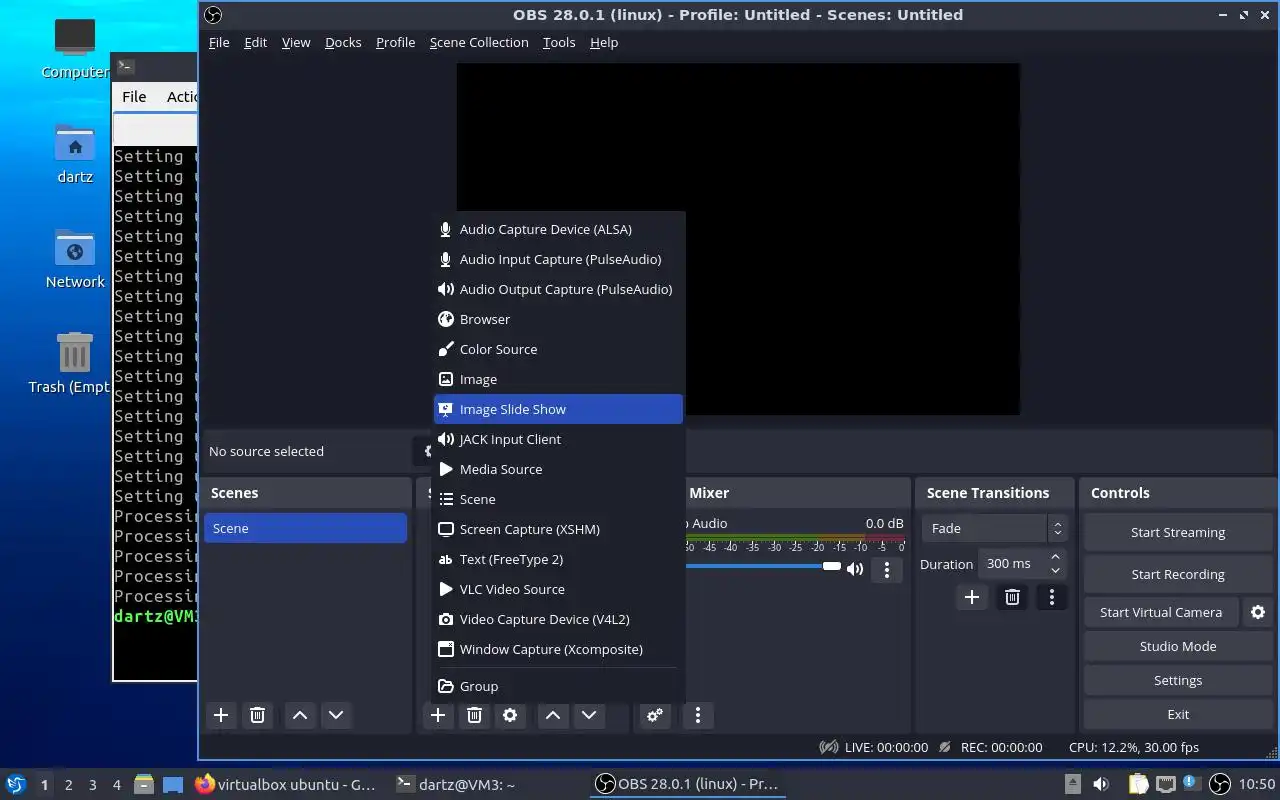Select VLC Video Source
This screenshot has height=800, width=1280.
point(558,589)
